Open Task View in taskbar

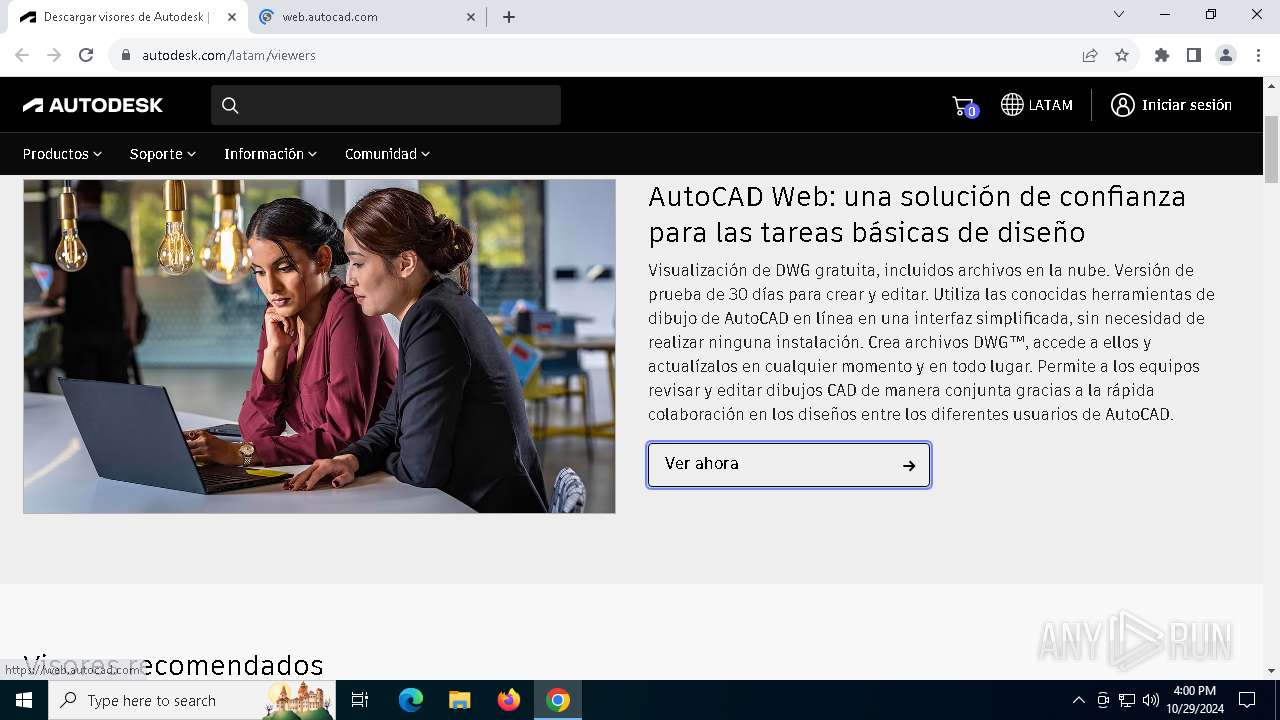(360, 700)
